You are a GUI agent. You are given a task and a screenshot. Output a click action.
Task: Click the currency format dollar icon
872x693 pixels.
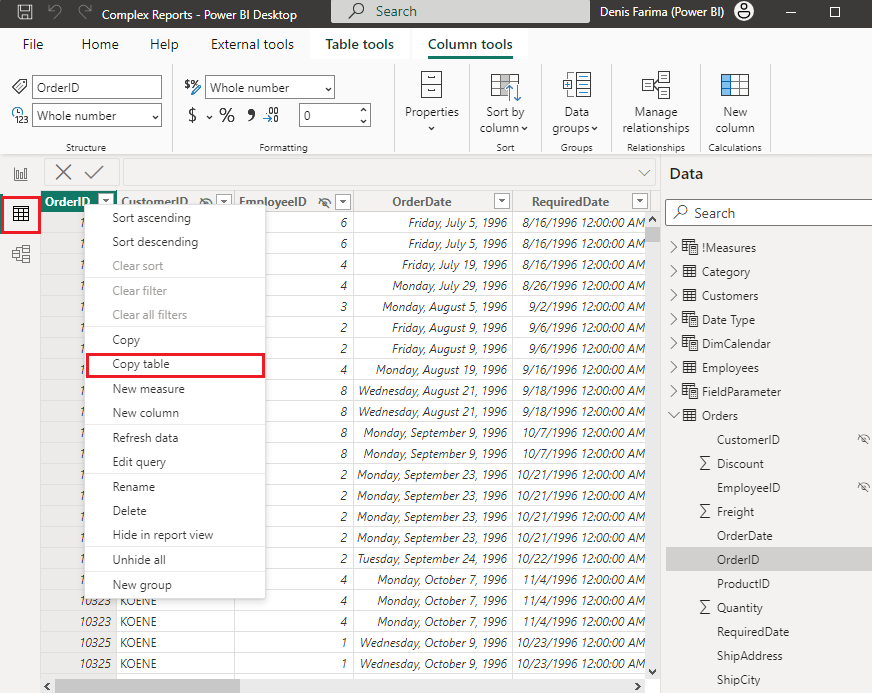click(x=193, y=116)
